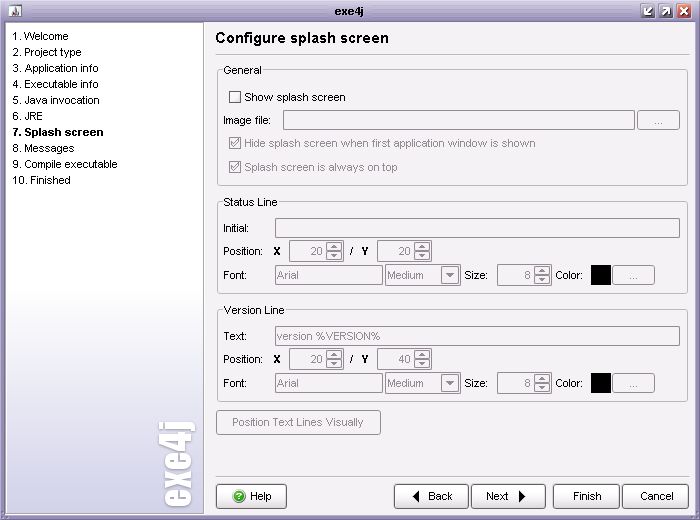Viewport: 700px width, 520px height.
Task: Go to step 5. Java invocation
Action: 56,100
